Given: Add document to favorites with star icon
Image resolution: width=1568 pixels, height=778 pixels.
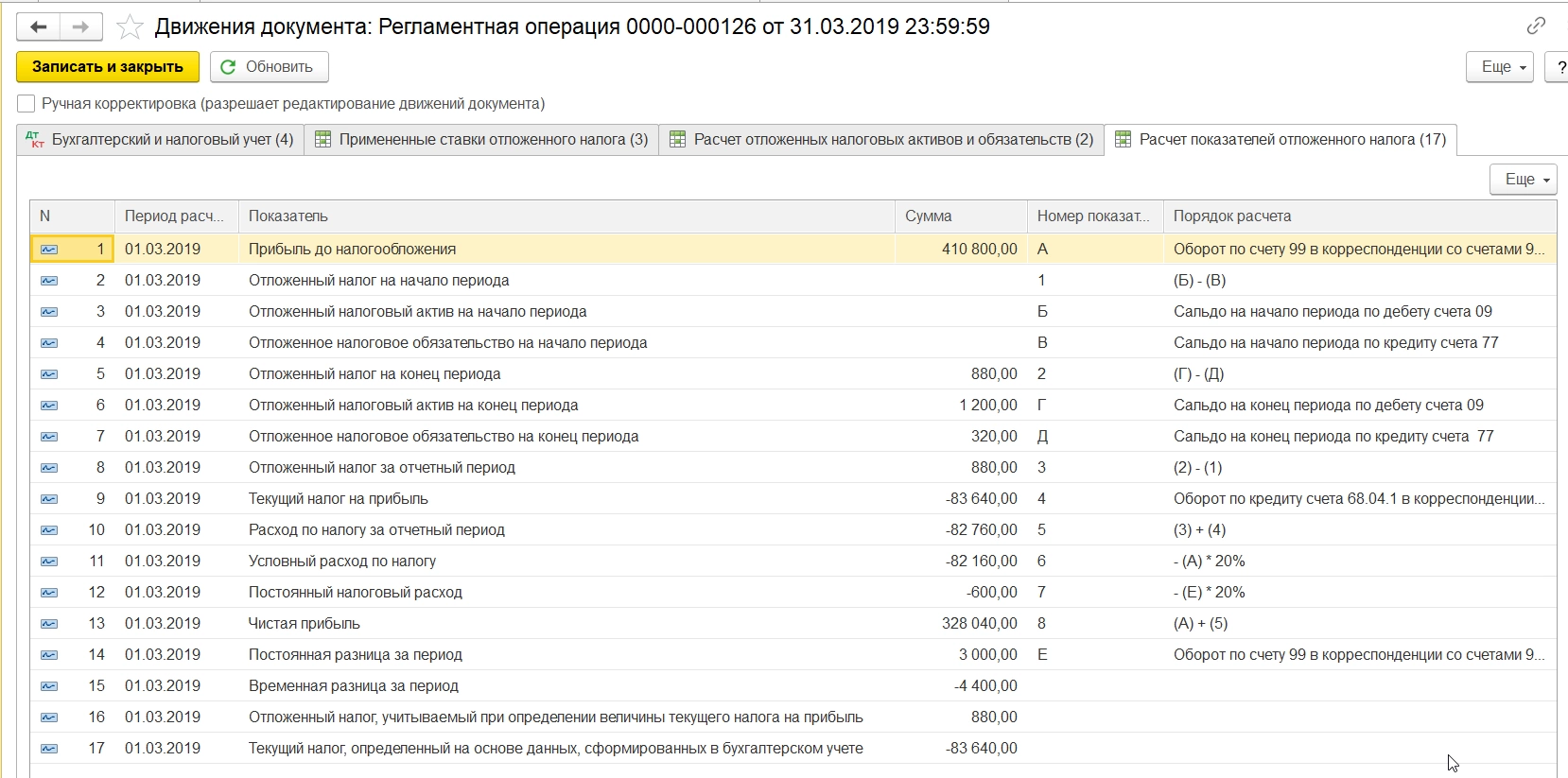Looking at the screenshot, I should 130,26.
